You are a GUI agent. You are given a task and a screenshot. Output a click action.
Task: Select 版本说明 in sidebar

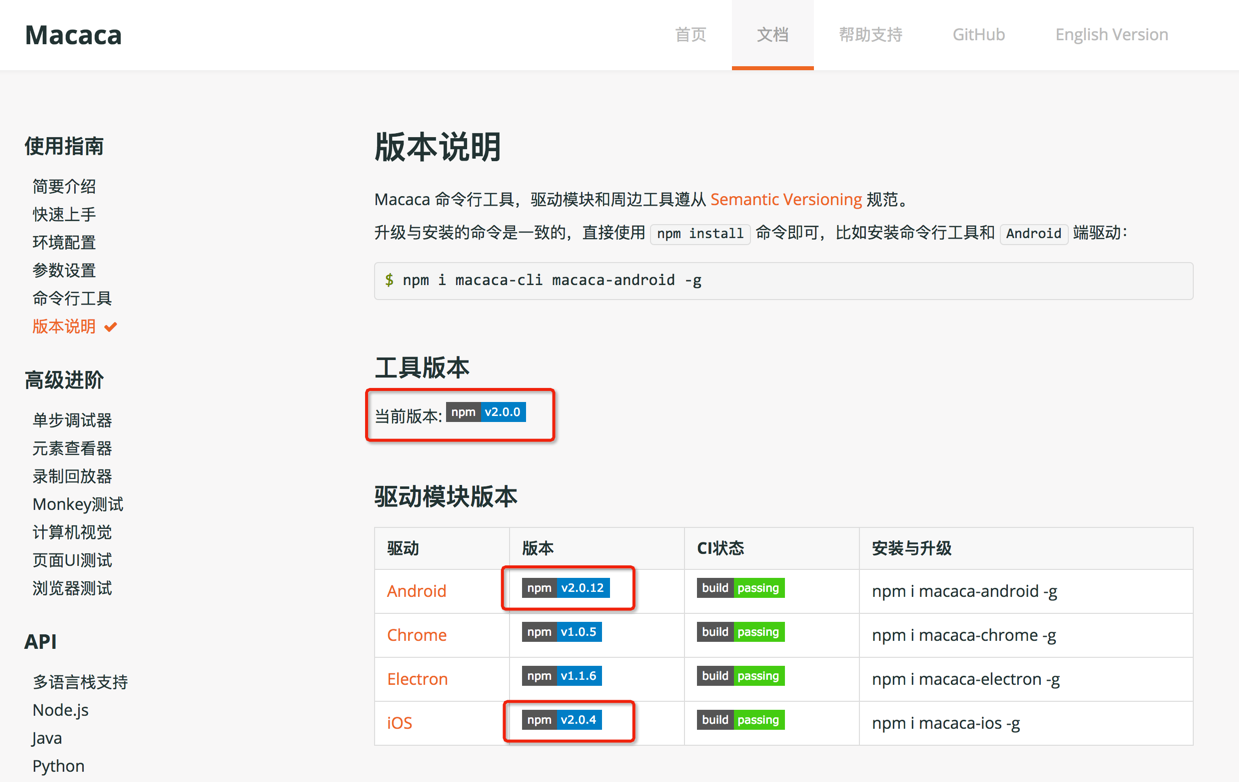[x=64, y=326]
